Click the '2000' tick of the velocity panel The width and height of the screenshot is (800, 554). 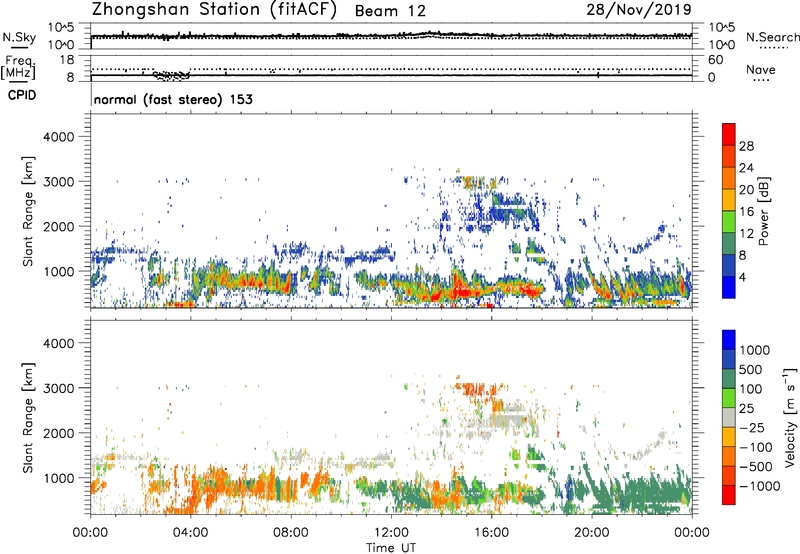click(x=58, y=433)
